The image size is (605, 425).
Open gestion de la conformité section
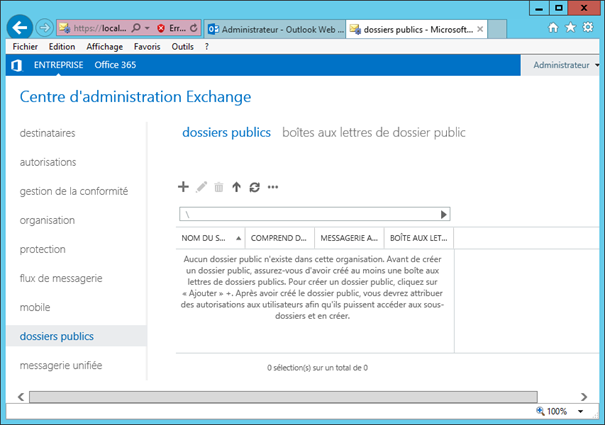(x=74, y=191)
